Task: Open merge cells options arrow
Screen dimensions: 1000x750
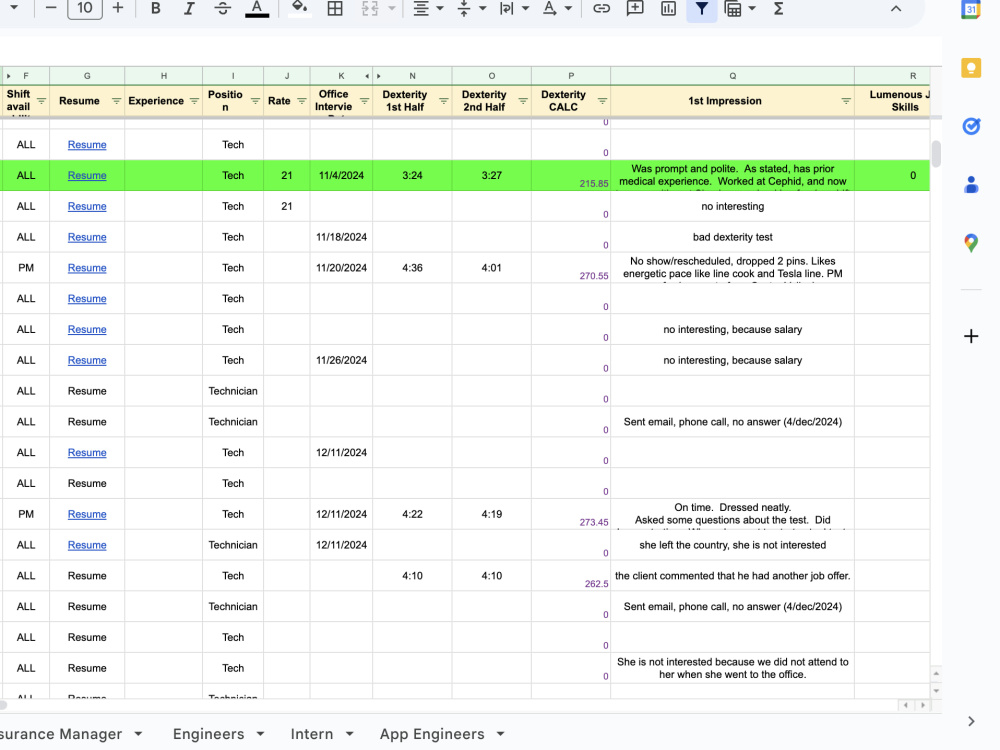Action: coord(392,8)
